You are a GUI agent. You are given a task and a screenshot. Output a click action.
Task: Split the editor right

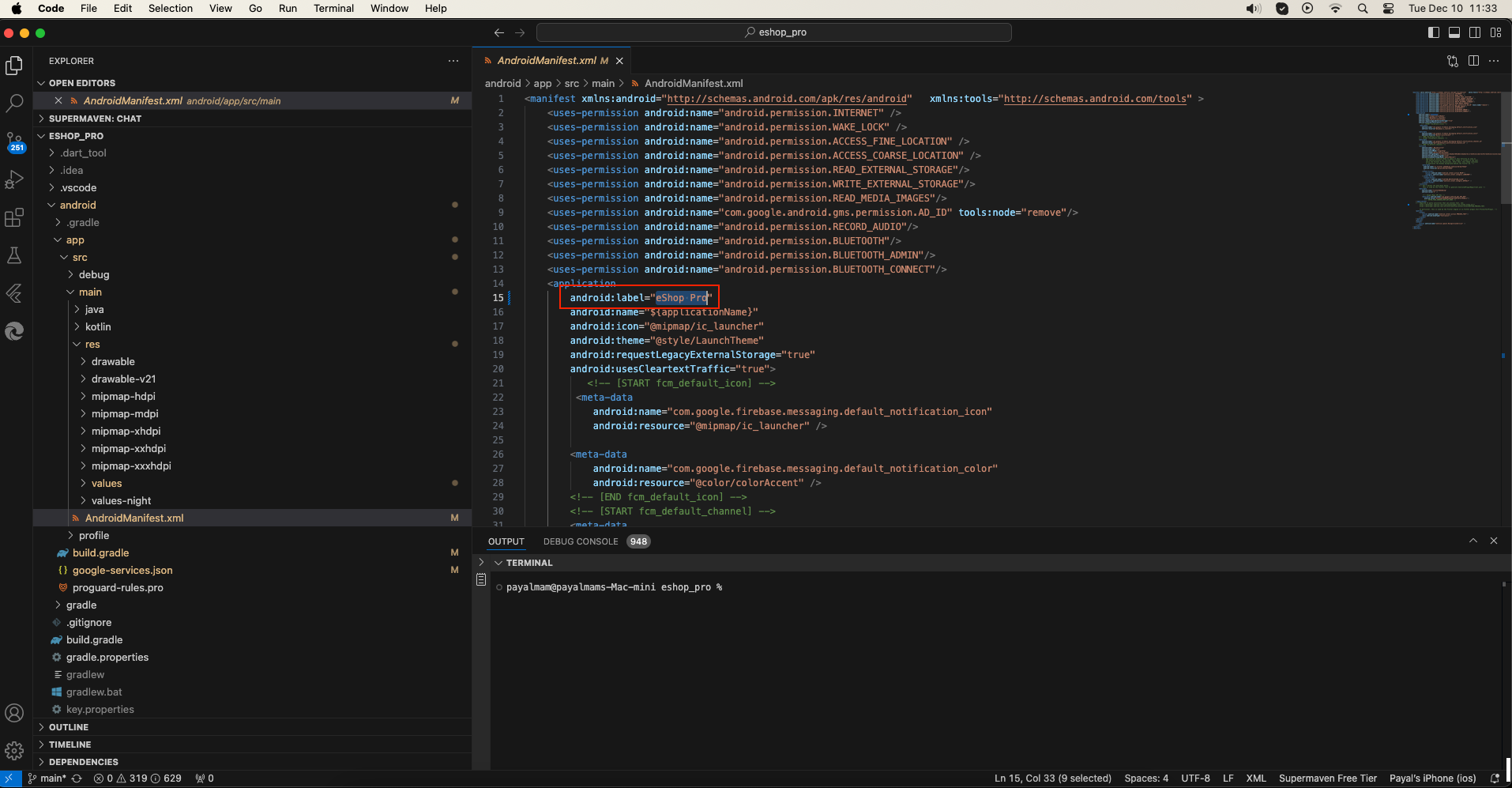(x=1473, y=61)
